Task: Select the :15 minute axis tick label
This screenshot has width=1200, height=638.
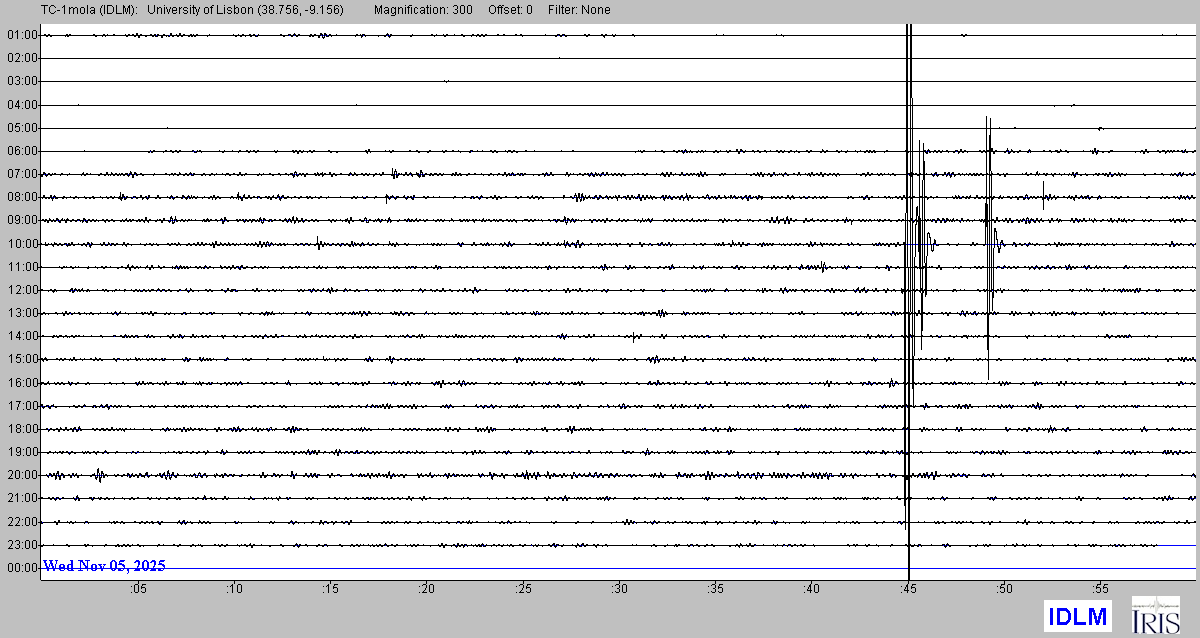Action: (330, 588)
